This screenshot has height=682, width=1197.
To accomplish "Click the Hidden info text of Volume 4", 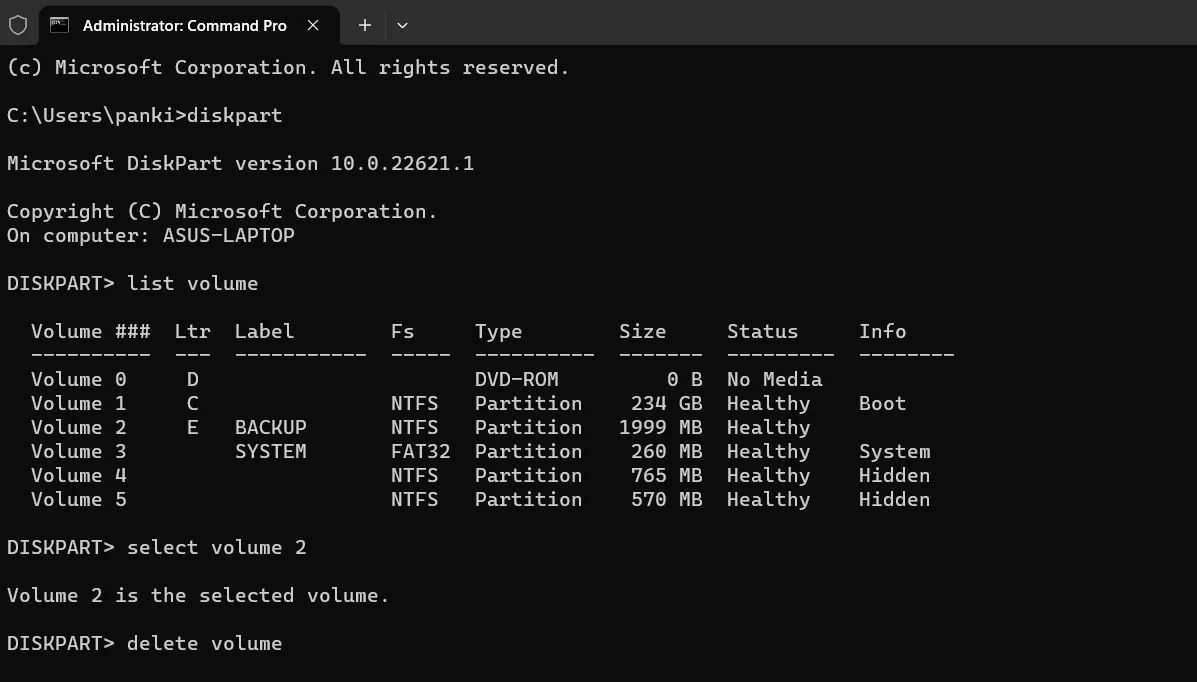I will [893, 475].
